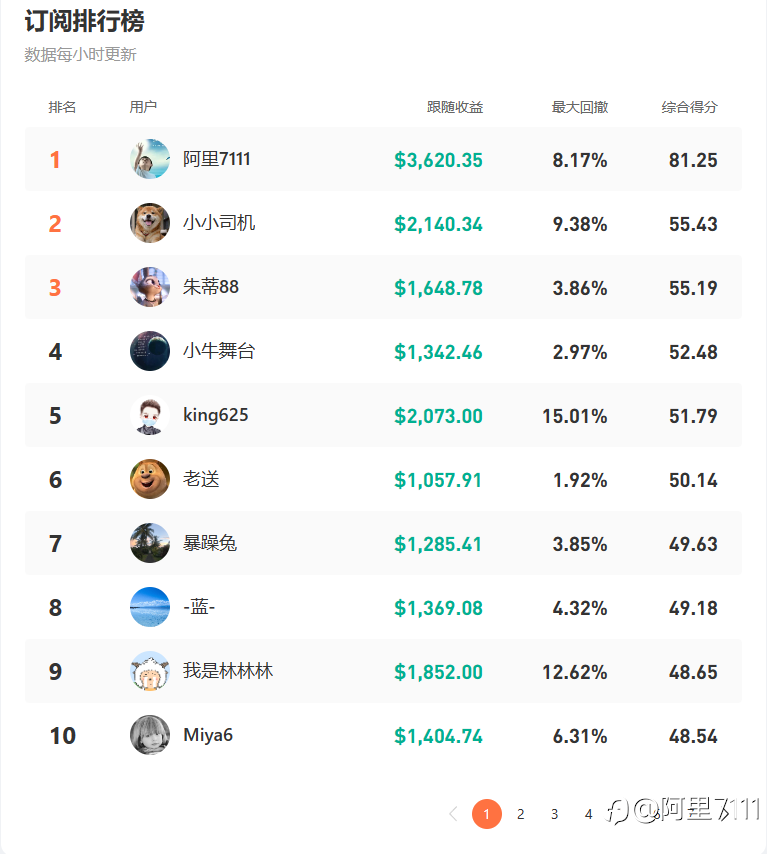Click Miya6's grayscale avatar
The image size is (767, 854).
(x=150, y=735)
